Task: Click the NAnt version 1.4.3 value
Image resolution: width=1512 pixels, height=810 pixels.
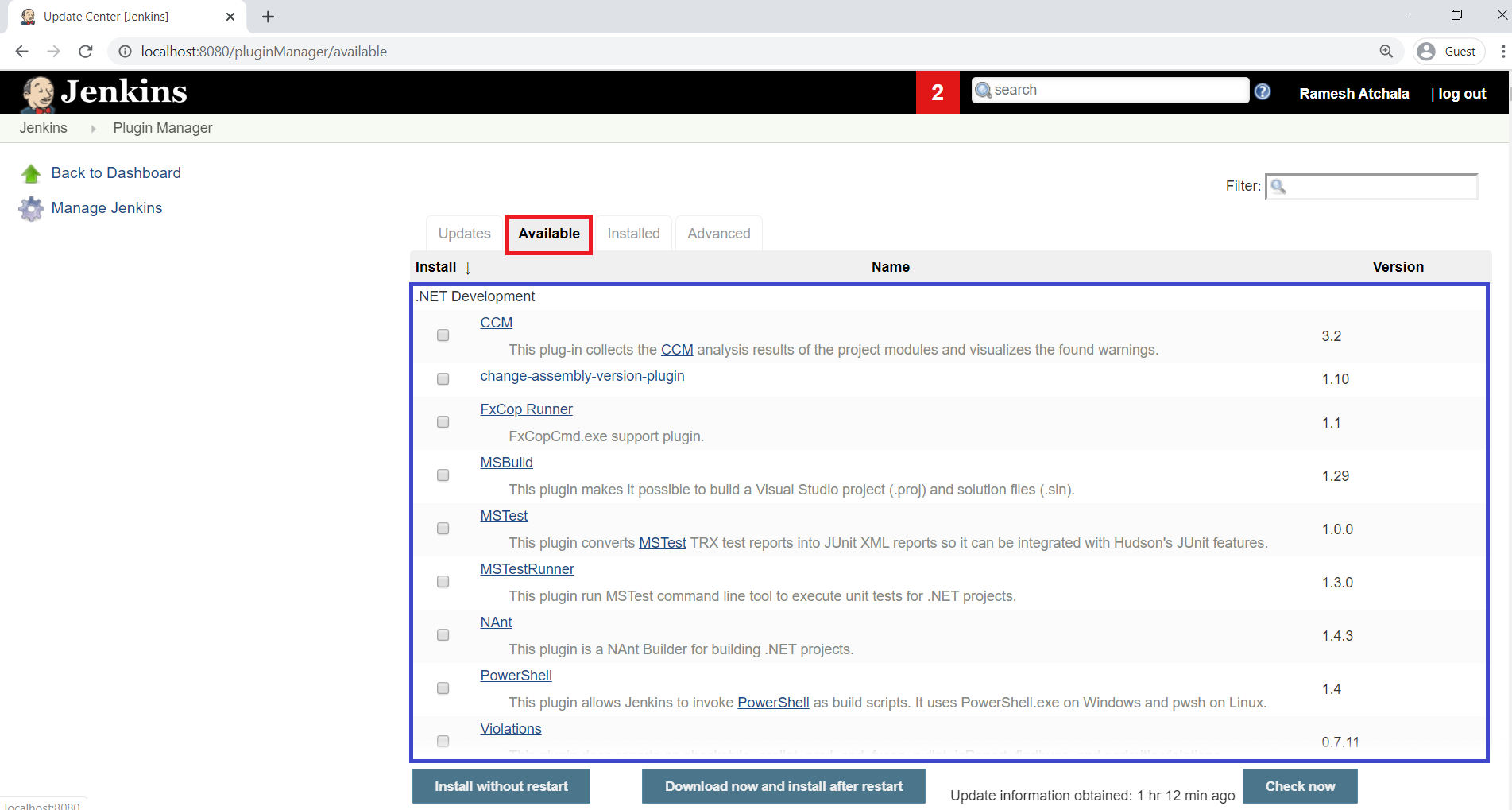Action: click(x=1337, y=636)
